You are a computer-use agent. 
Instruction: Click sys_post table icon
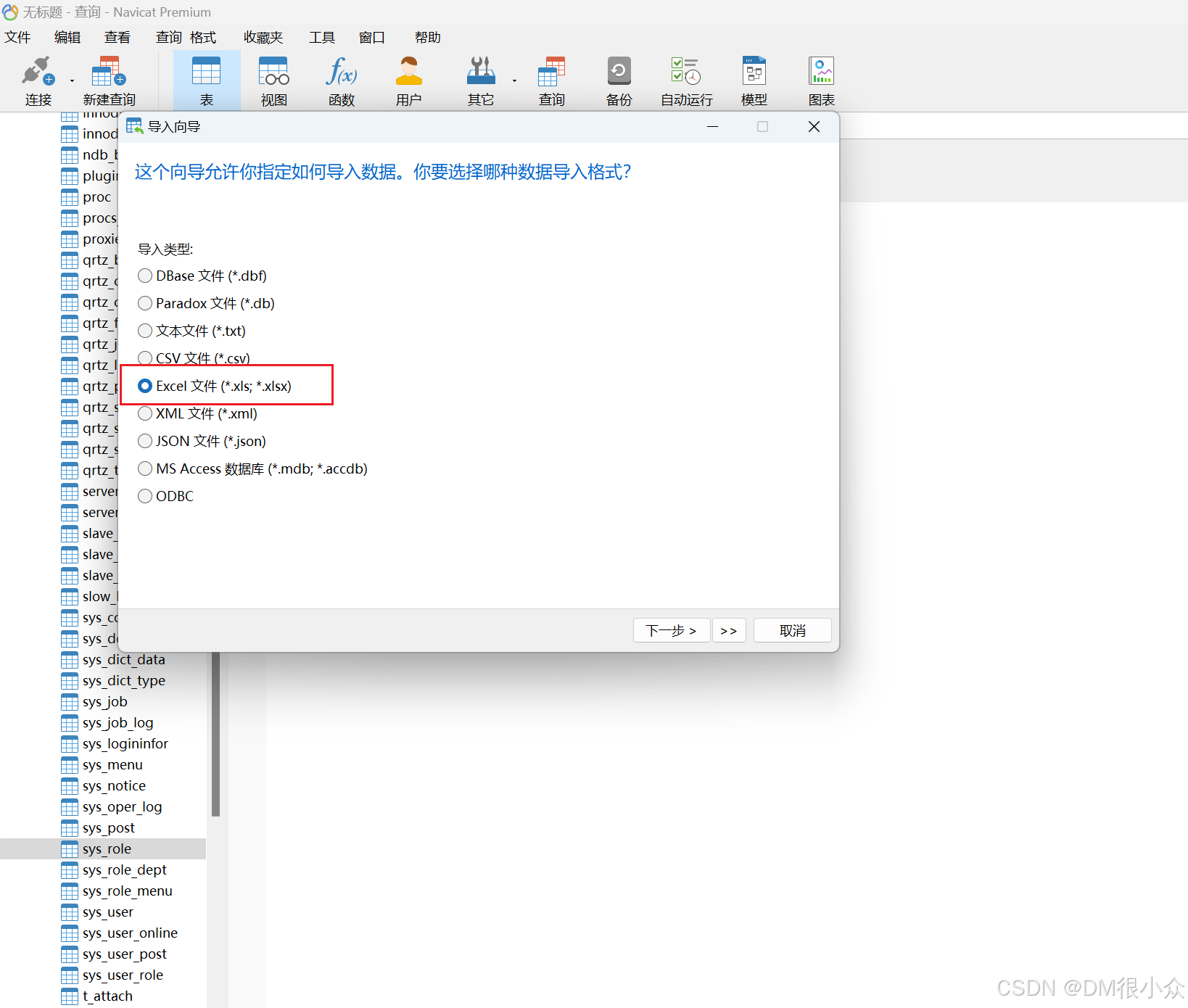click(x=70, y=829)
